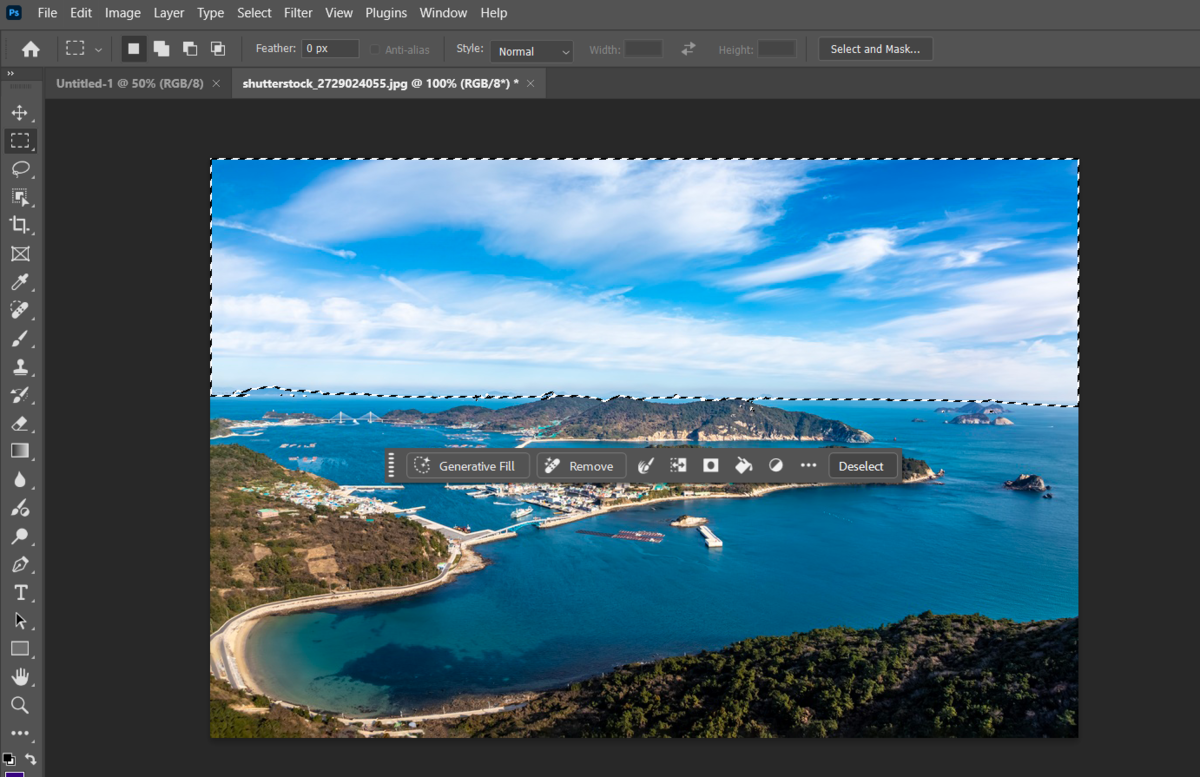Enable Subtract from selection mode
Image resolution: width=1200 pixels, height=777 pixels.
point(190,49)
